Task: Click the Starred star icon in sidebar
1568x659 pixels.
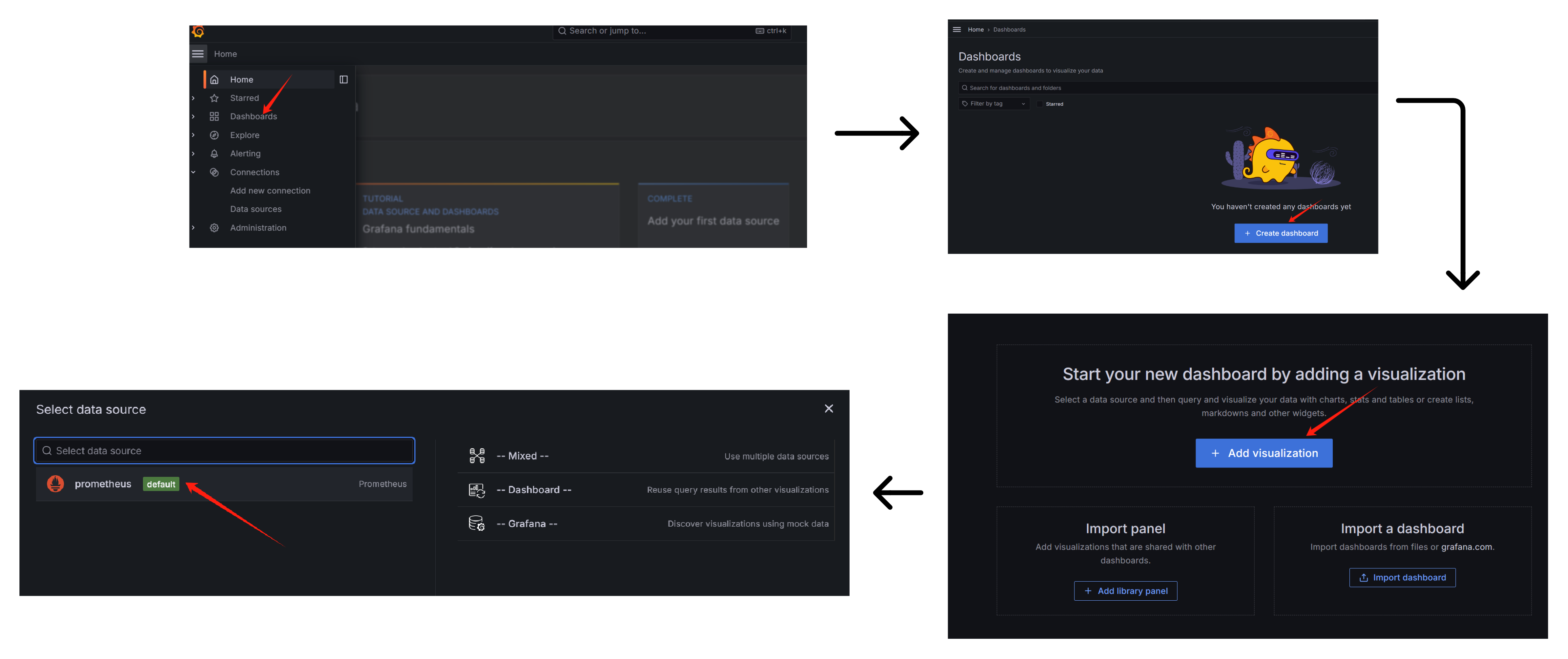Action: [214, 98]
